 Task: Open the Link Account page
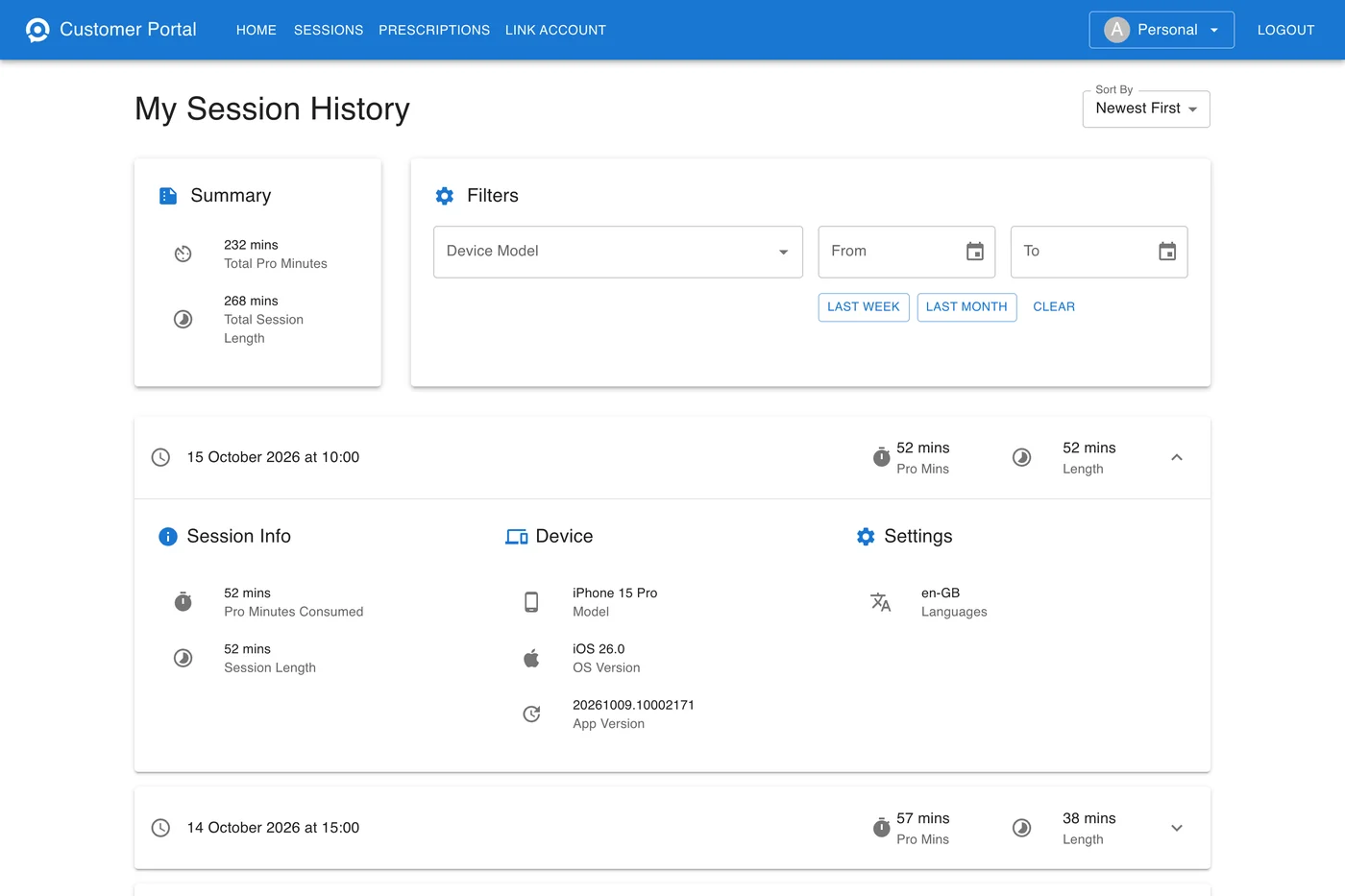pos(555,30)
